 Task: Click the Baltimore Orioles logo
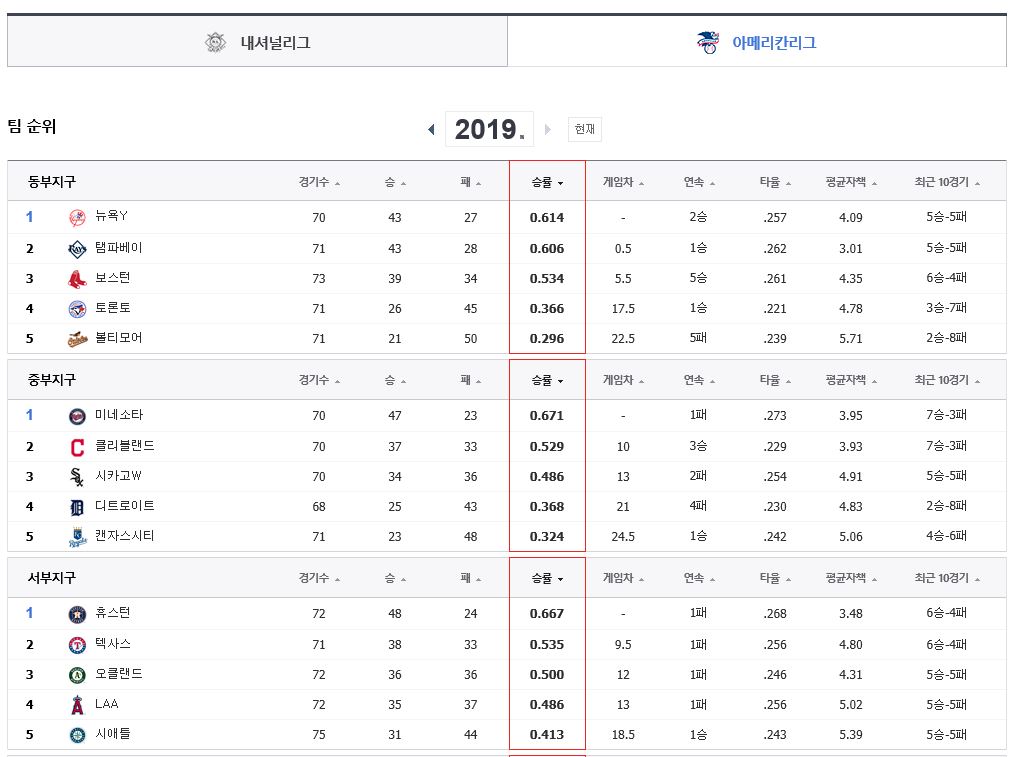(77, 339)
